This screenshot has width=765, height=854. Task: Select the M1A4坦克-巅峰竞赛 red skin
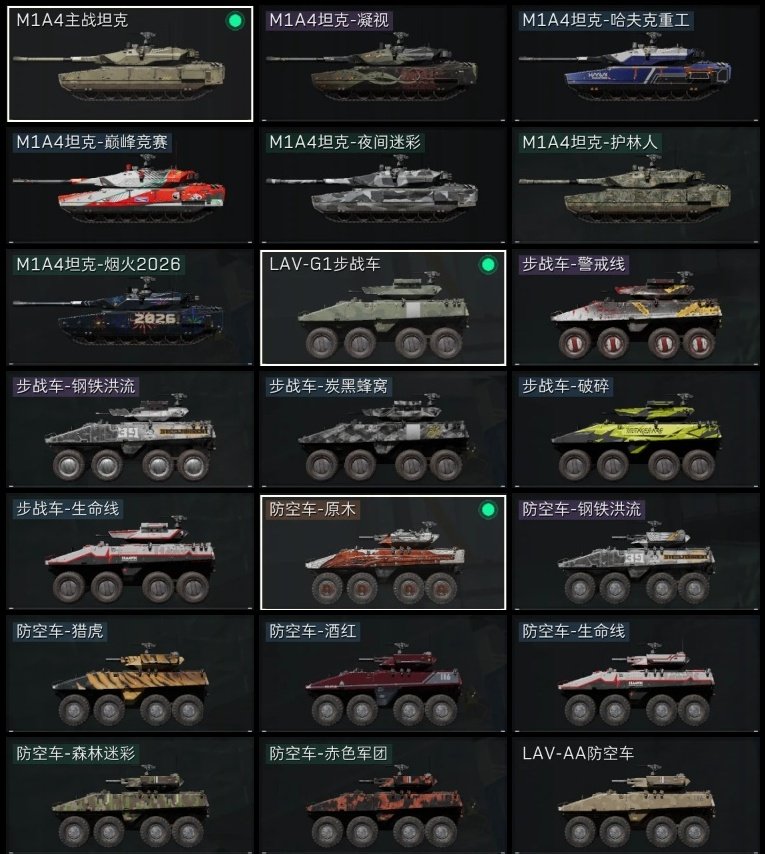(130, 186)
